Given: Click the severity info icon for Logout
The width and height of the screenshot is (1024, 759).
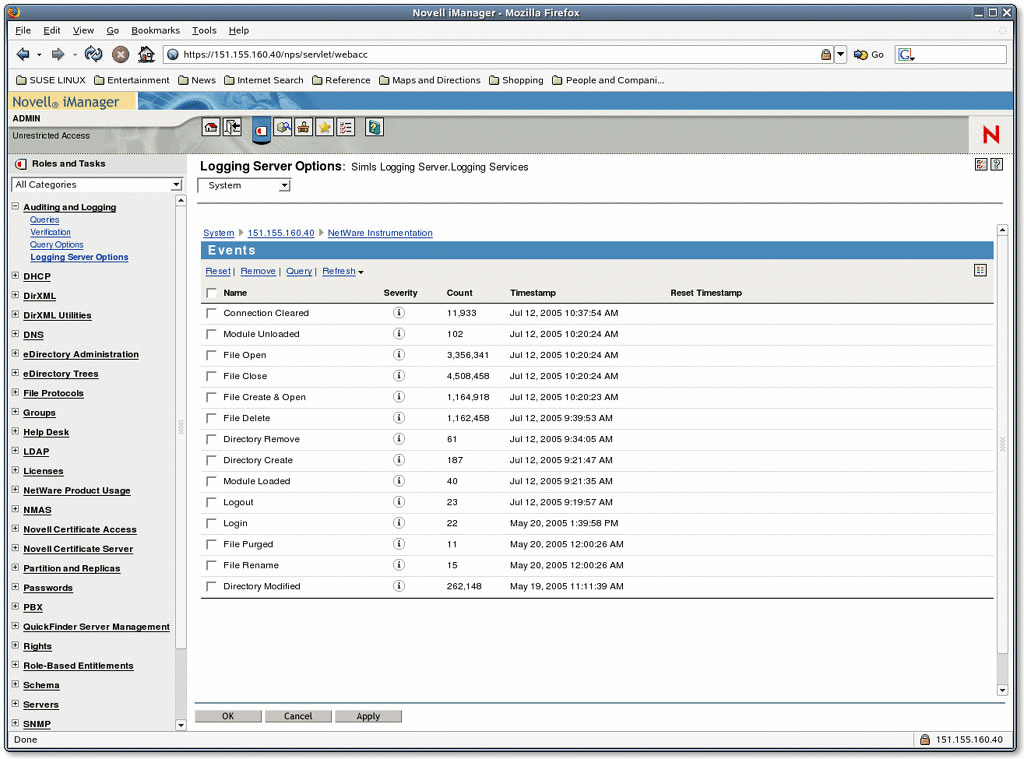Looking at the screenshot, I should tap(398, 502).
